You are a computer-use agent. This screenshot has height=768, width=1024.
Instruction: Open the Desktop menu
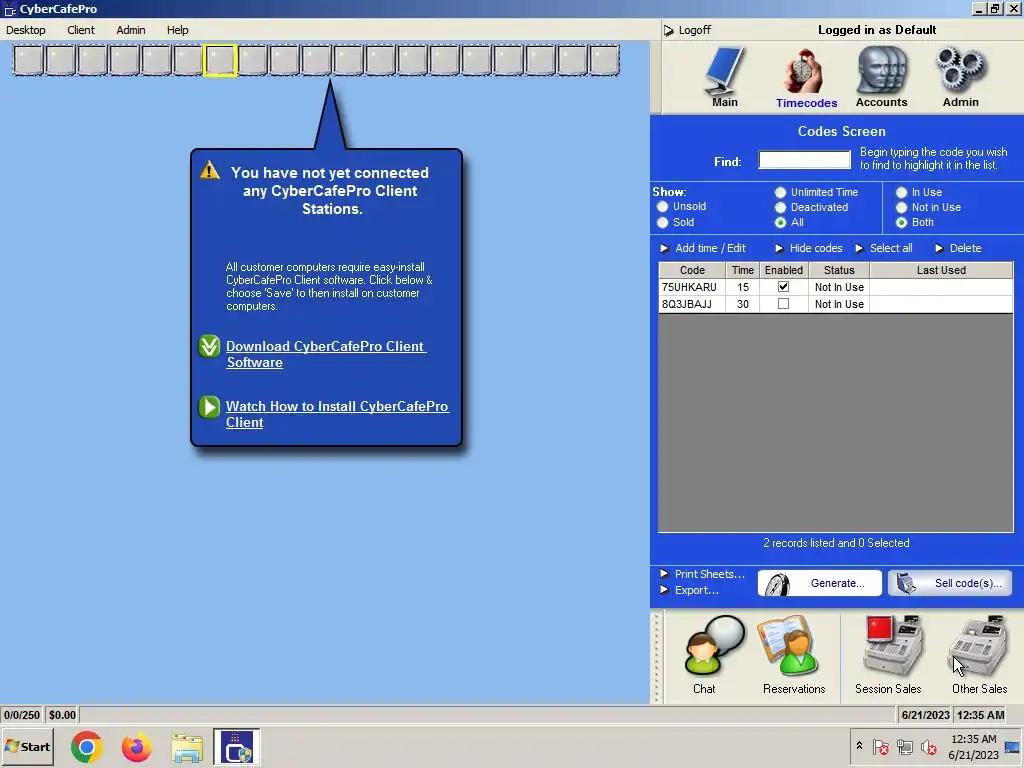click(26, 30)
